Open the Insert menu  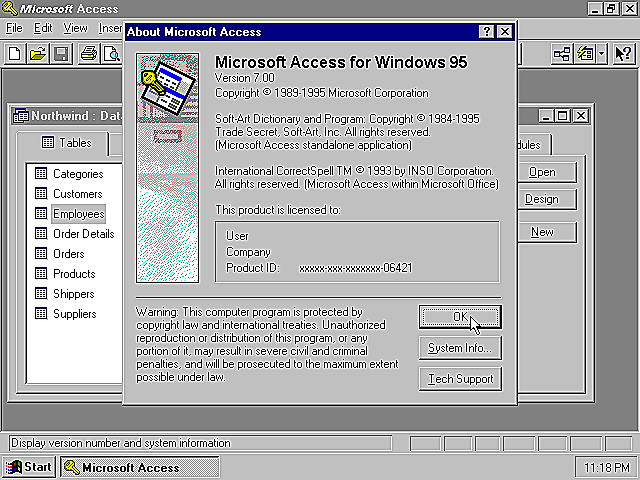[x=110, y=28]
